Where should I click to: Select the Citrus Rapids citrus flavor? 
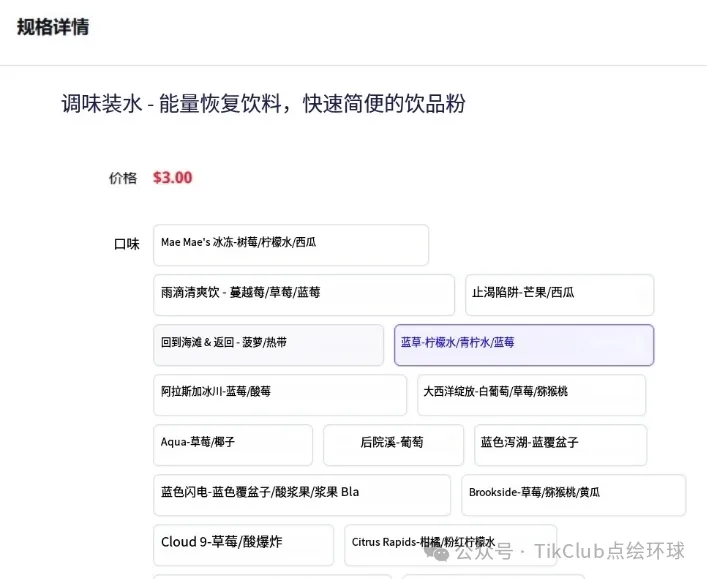coord(450,544)
